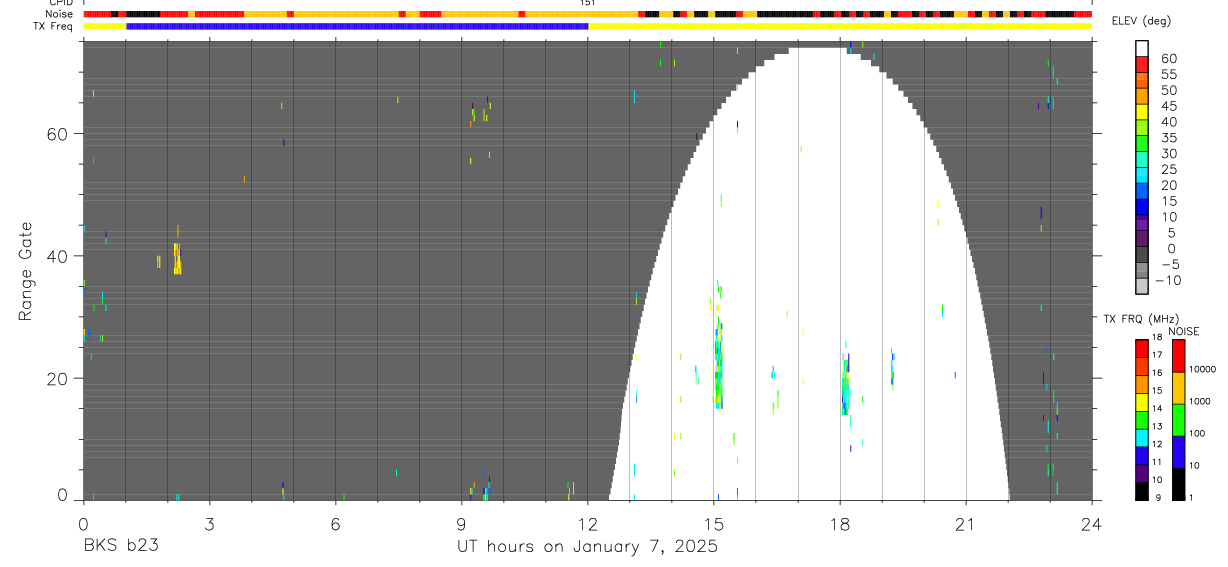Viewport: 1228px width, 567px height.
Task: Click range gate tick label '60'
Action: (58, 134)
